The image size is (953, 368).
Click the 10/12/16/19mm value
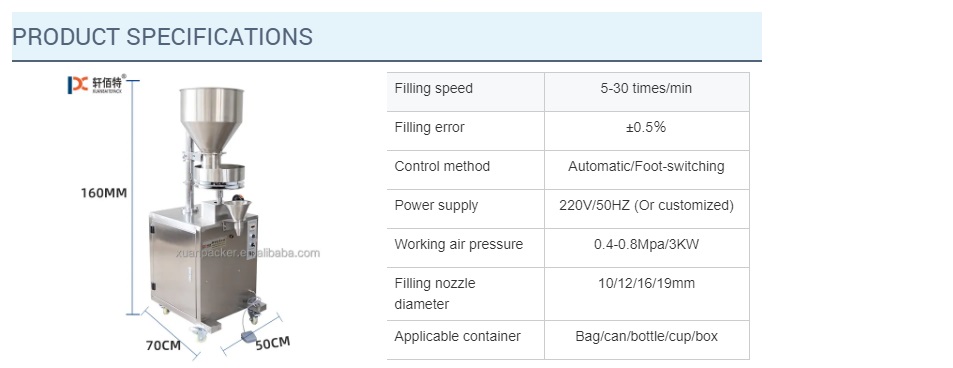(646, 283)
